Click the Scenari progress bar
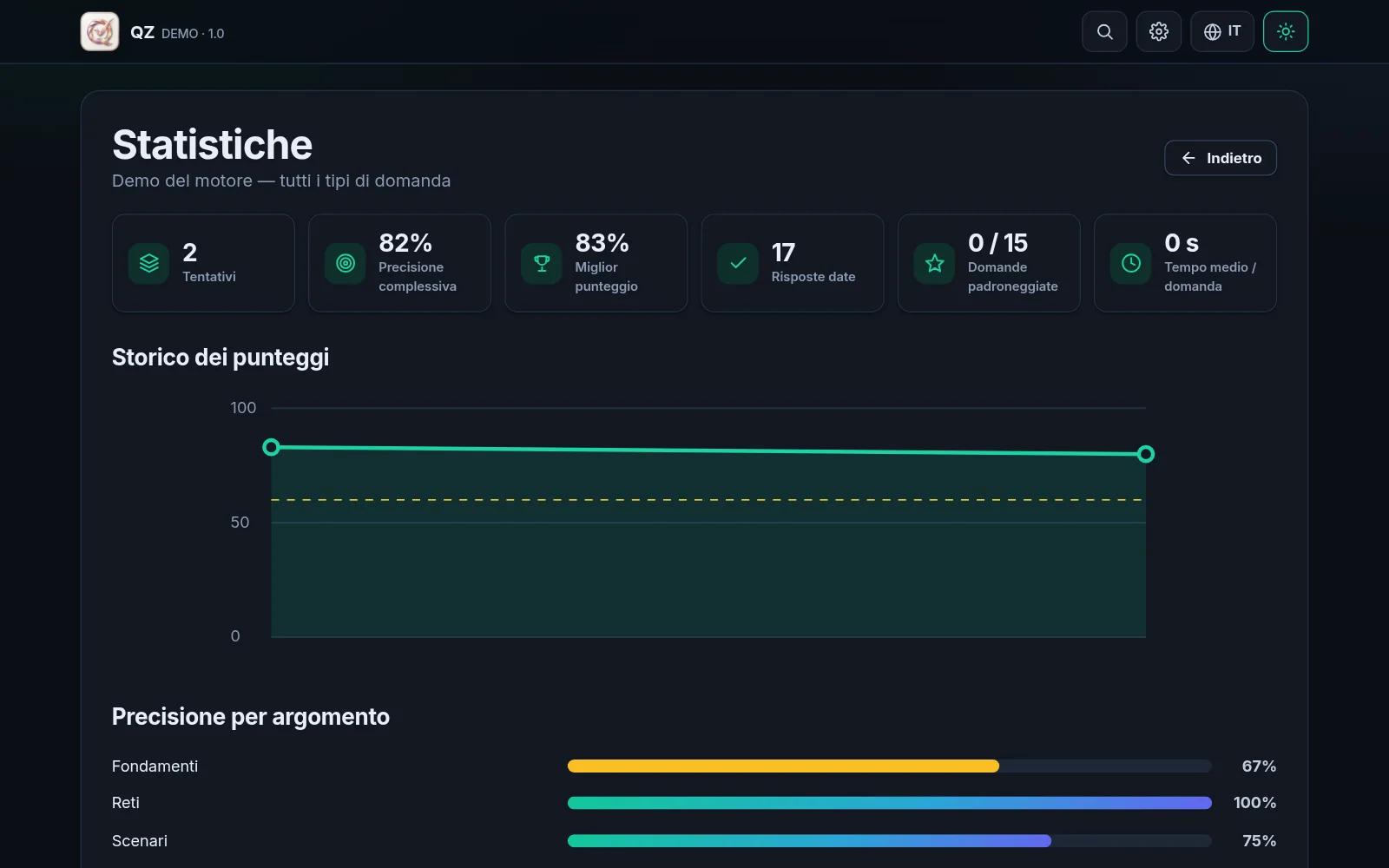 [x=890, y=841]
